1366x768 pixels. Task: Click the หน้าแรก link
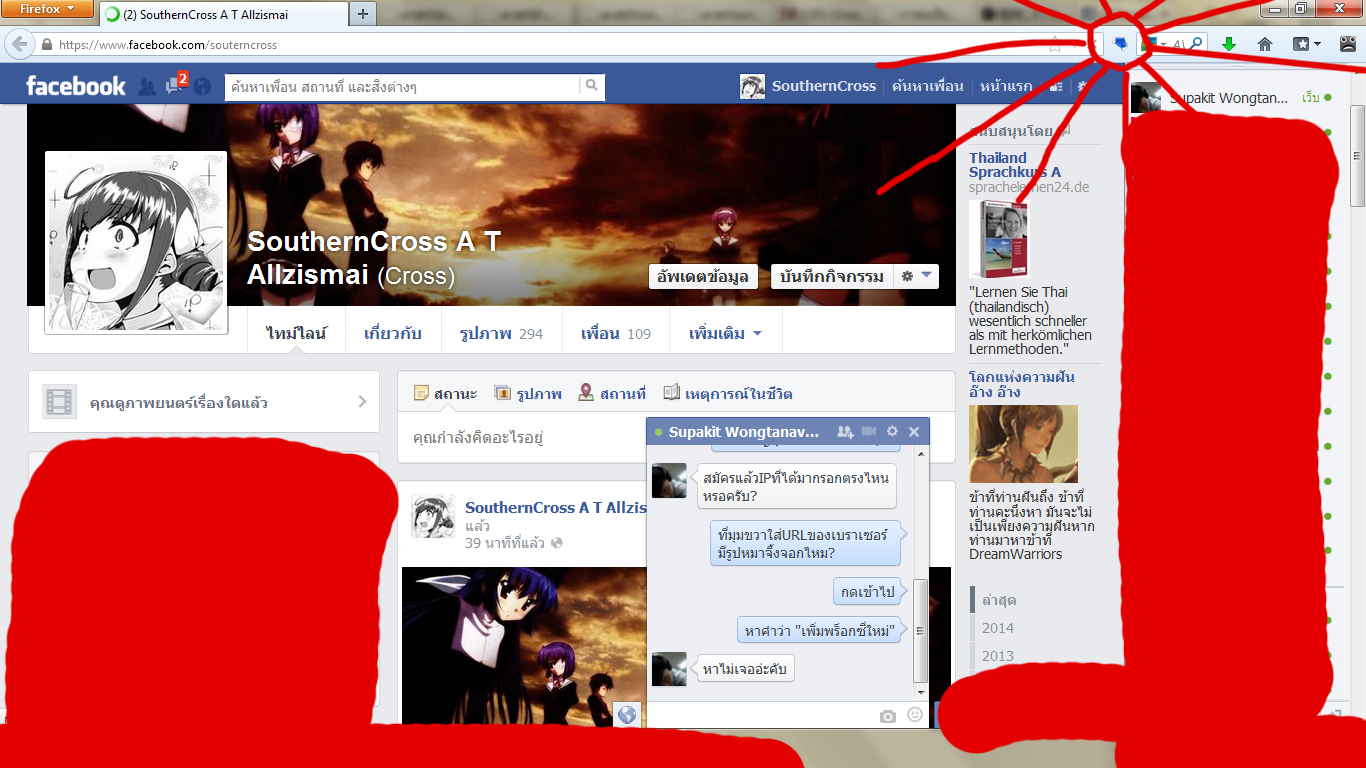[1006, 86]
